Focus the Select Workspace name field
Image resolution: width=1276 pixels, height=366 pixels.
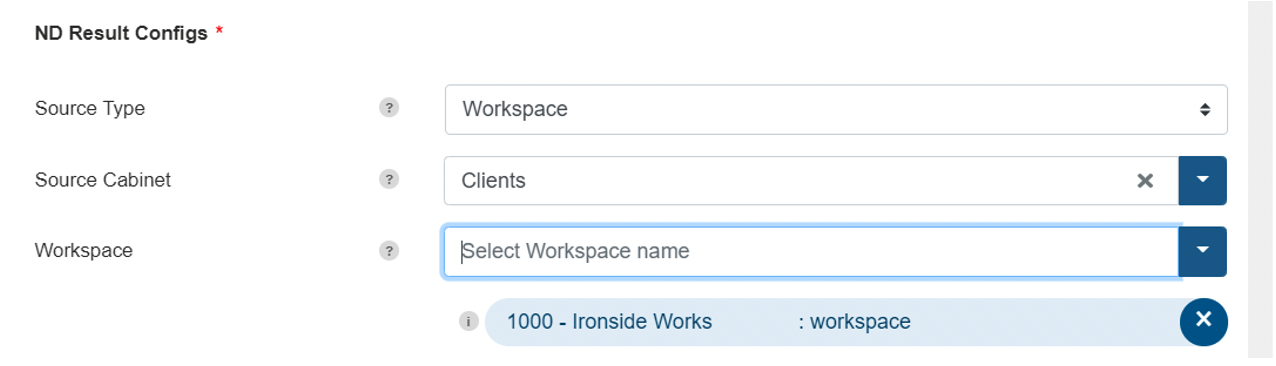[811, 251]
